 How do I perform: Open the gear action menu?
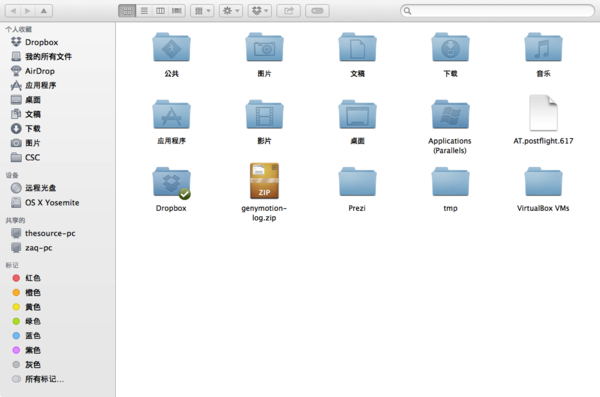point(231,11)
